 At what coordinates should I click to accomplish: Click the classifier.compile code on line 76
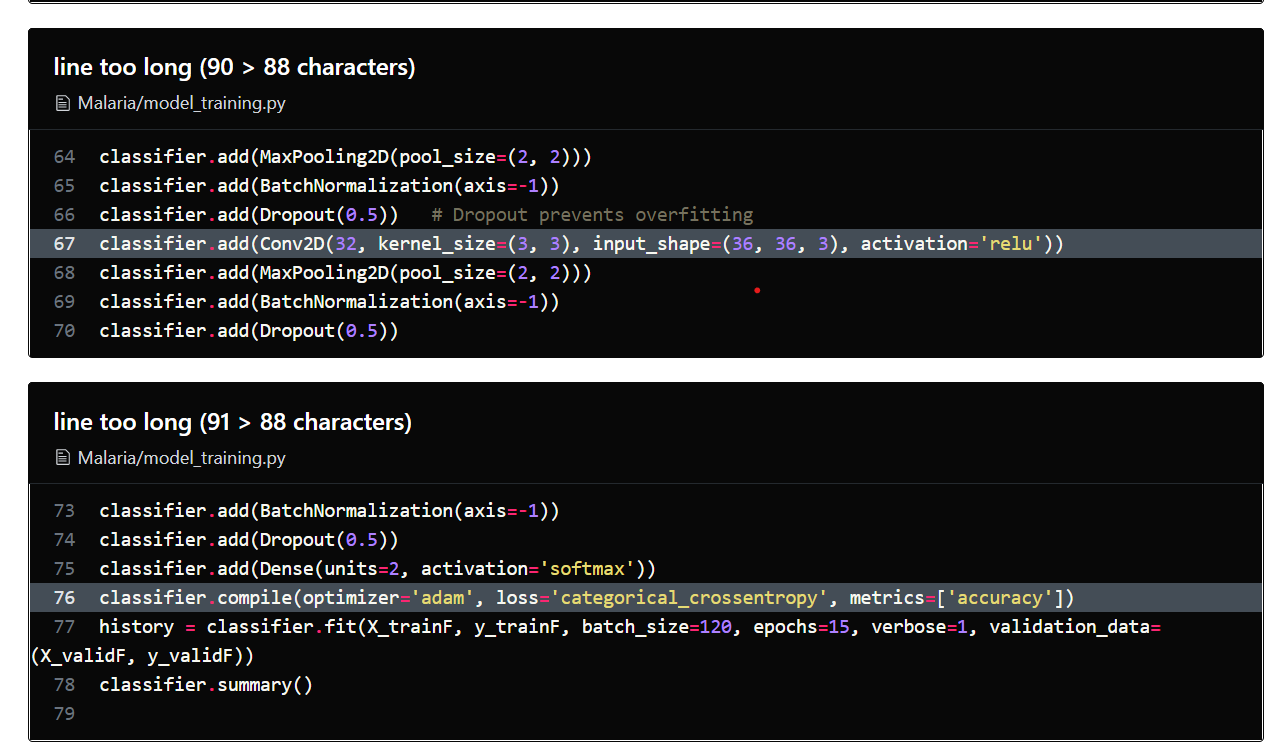(x=587, y=598)
